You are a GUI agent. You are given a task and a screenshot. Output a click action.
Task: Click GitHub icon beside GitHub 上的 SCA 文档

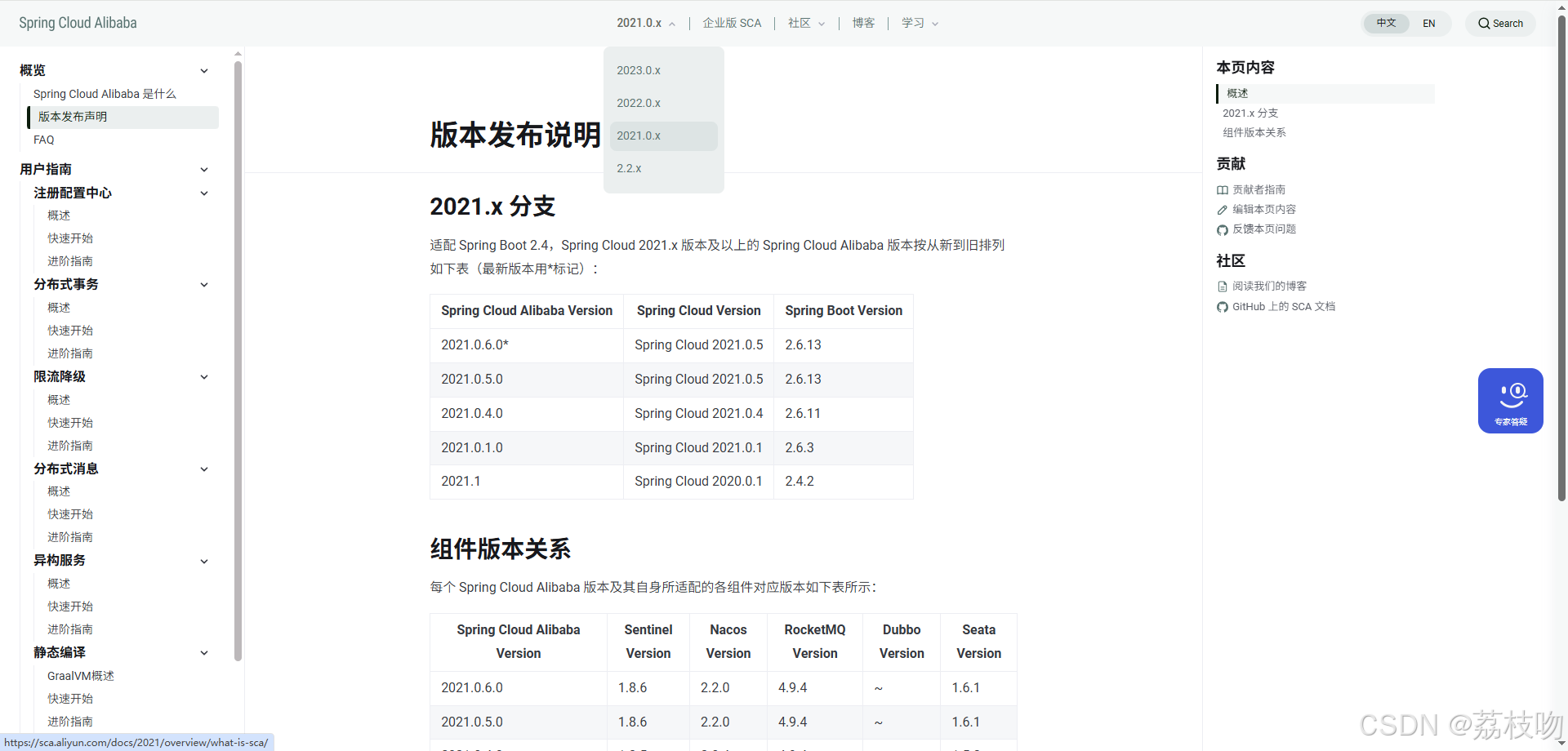coord(1222,307)
